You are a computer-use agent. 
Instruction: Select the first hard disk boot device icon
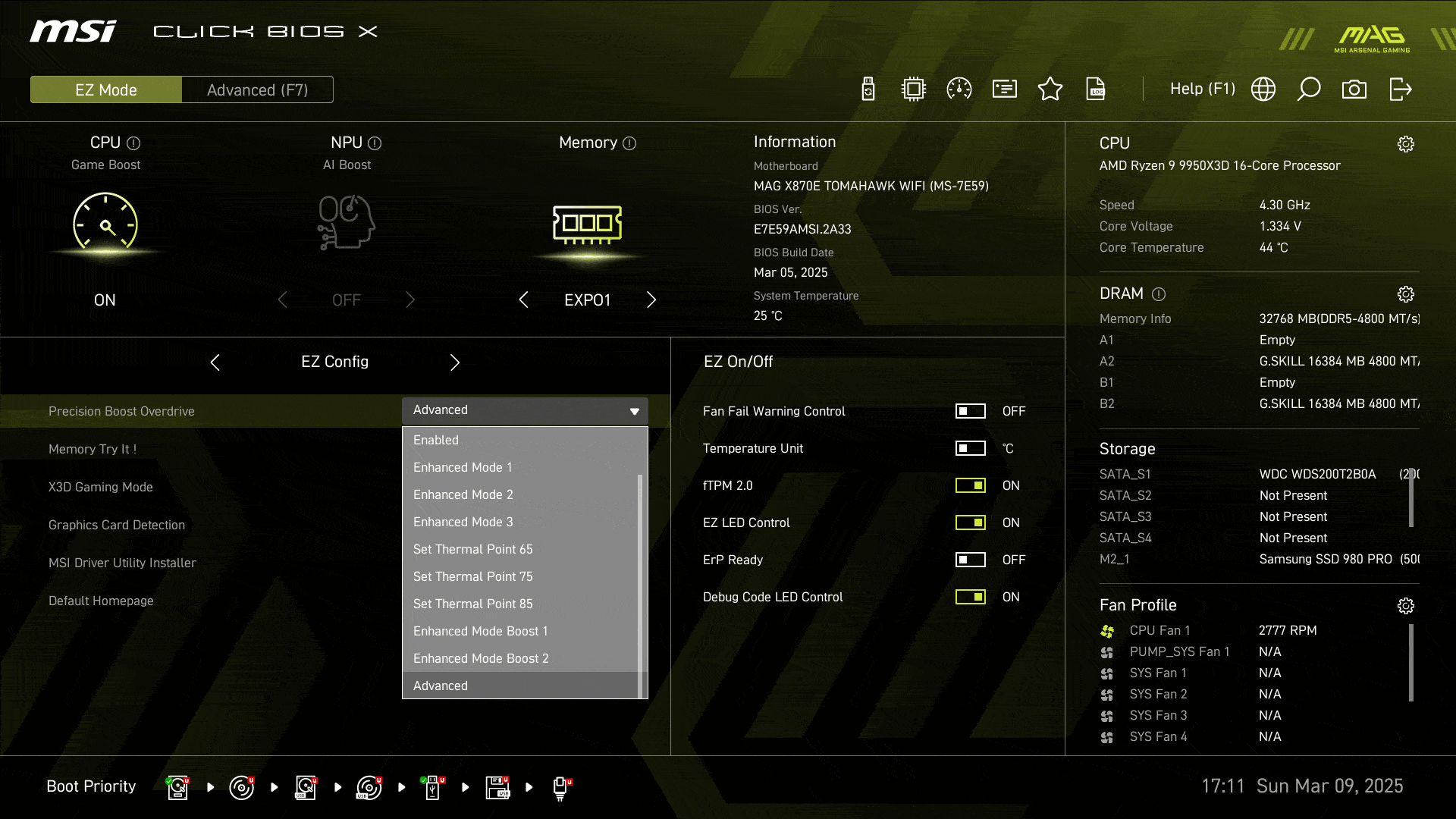pos(178,787)
